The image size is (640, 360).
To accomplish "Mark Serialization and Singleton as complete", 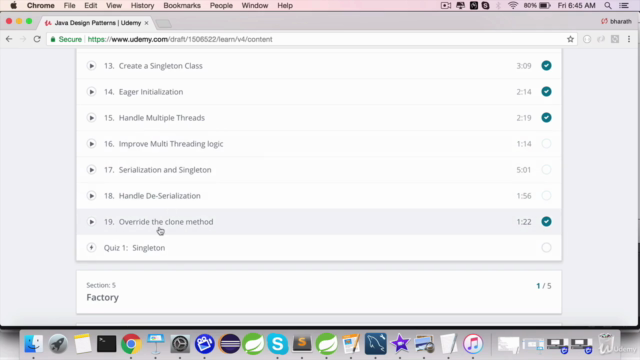I will [546, 170].
